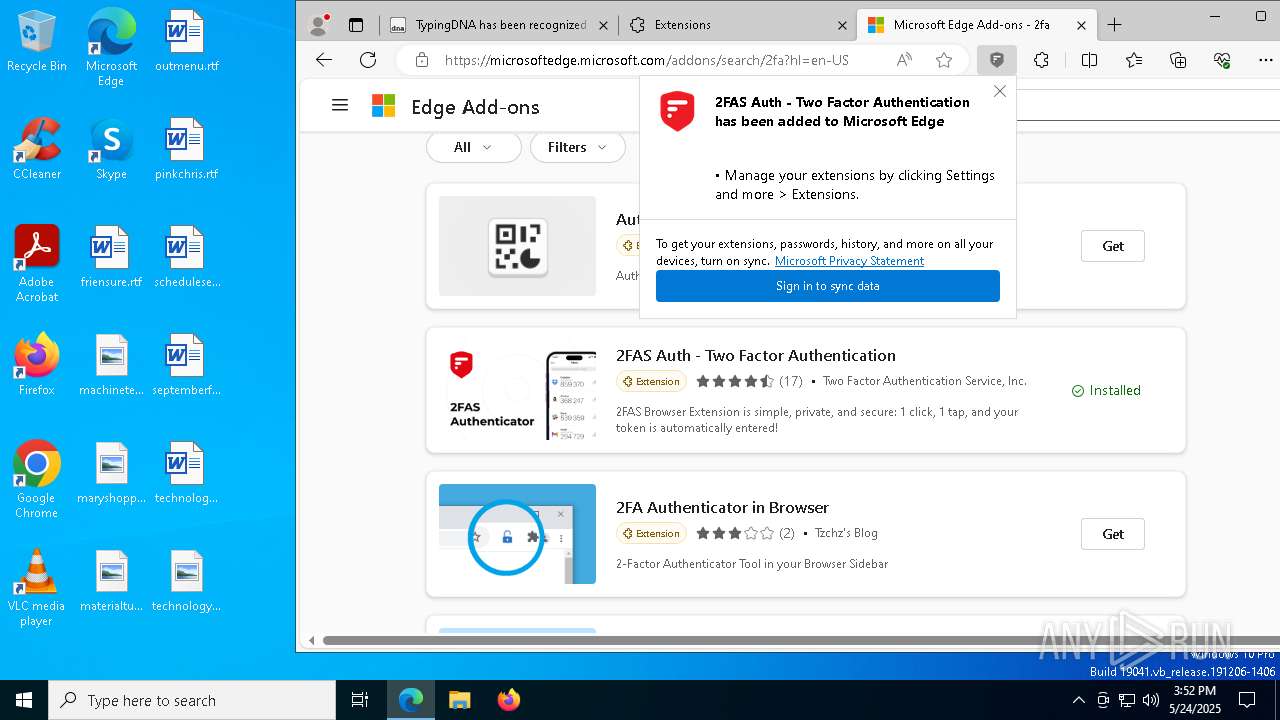Select the CCleaner desktop icon

37,149
